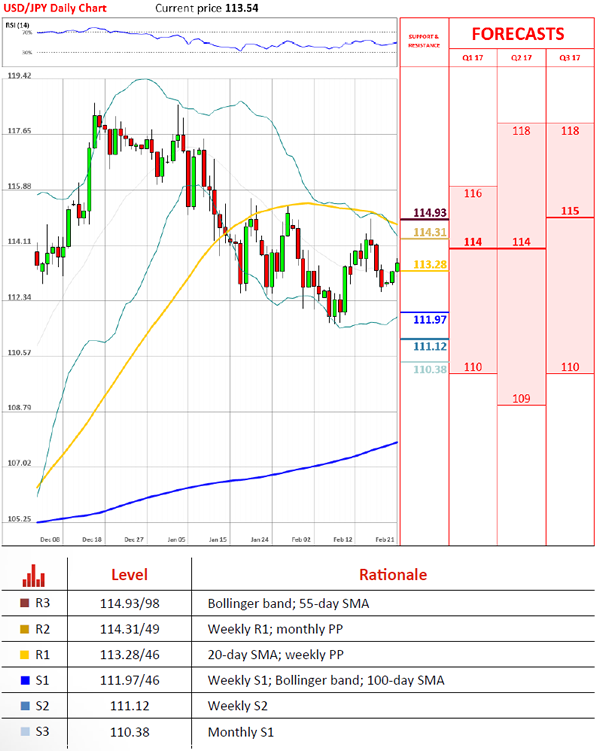Click the red bar chart icon
The width and height of the screenshot is (600, 751).
click(x=34, y=575)
